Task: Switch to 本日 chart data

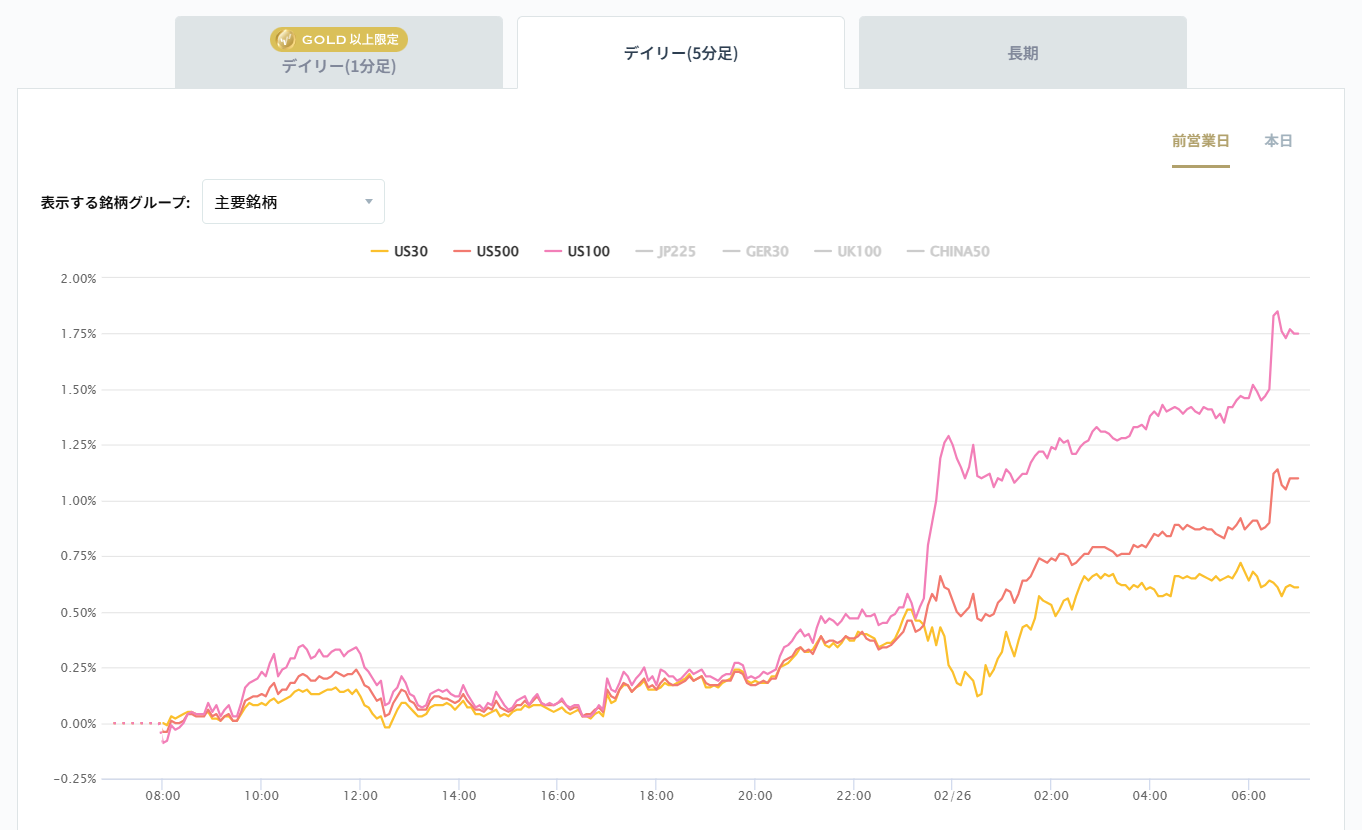Action: (x=1278, y=141)
